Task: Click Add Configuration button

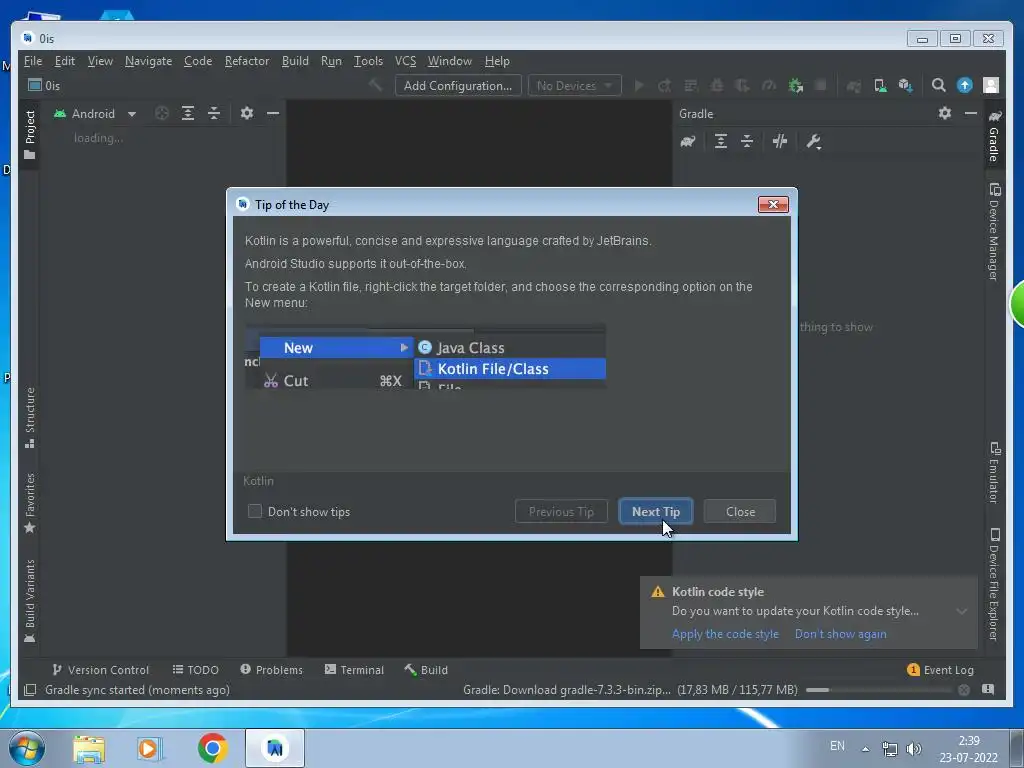Action: point(458,86)
